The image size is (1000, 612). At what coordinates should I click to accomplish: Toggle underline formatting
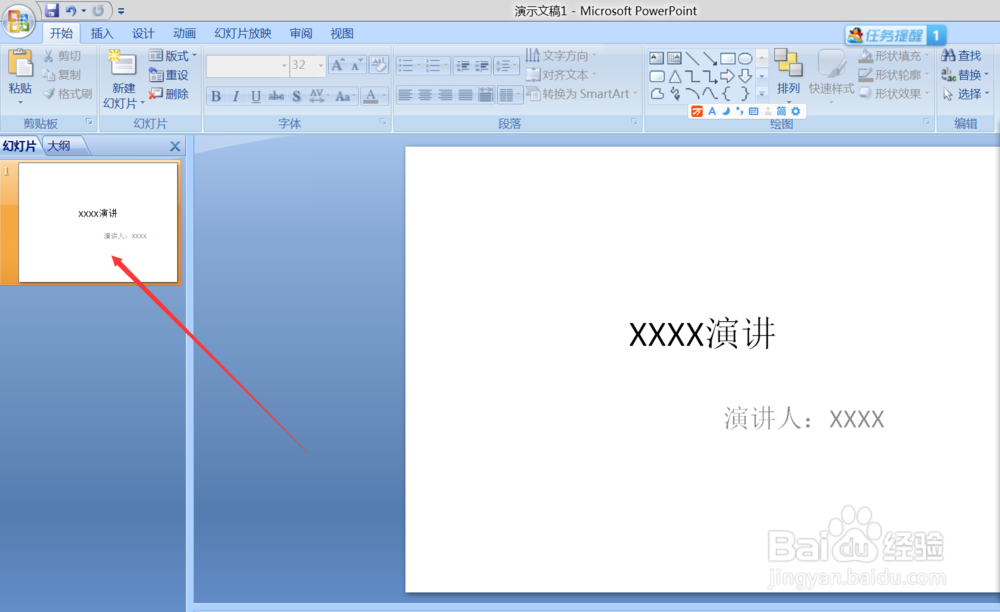tap(254, 94)
